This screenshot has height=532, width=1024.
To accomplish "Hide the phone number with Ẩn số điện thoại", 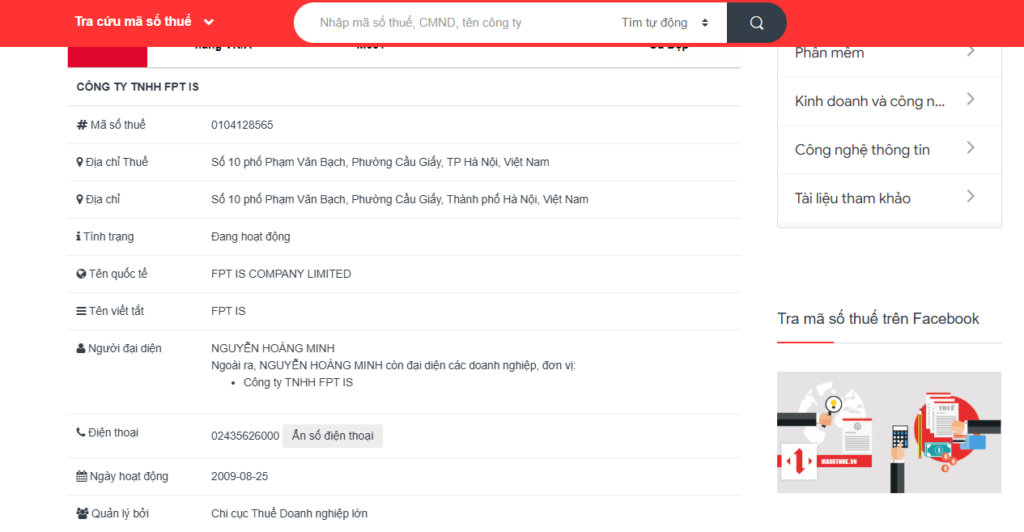I will coord(332,435).
